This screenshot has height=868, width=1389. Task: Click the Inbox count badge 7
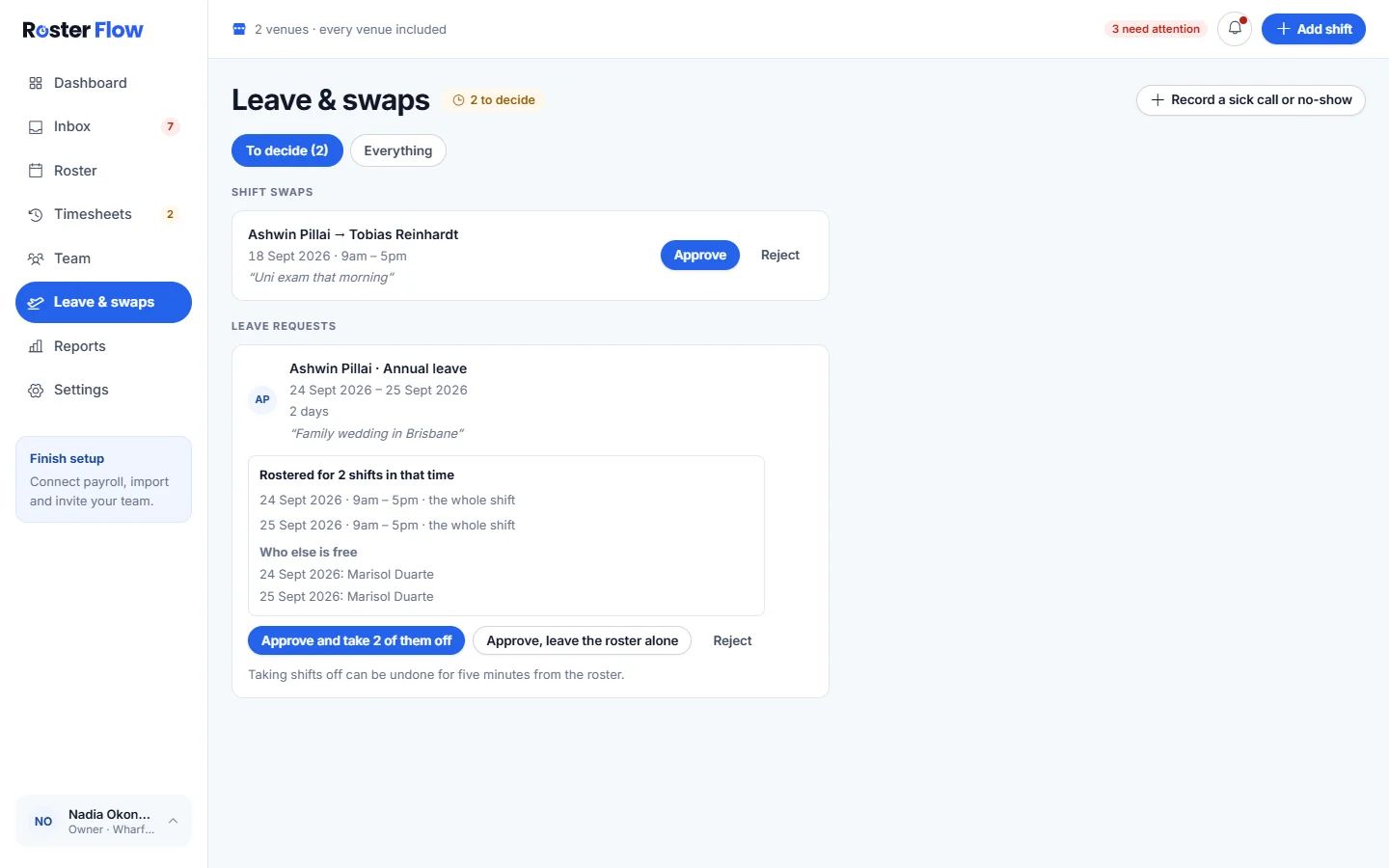point(171,126)
